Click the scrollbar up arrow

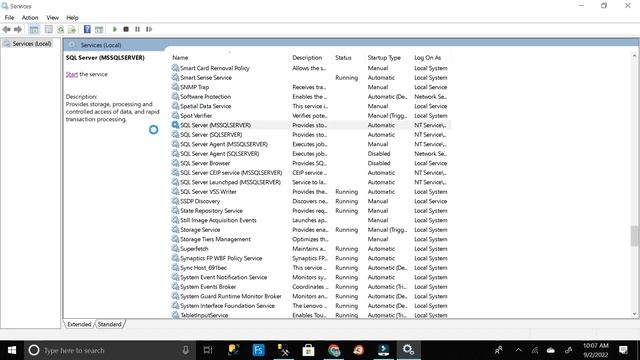[634, 56]
